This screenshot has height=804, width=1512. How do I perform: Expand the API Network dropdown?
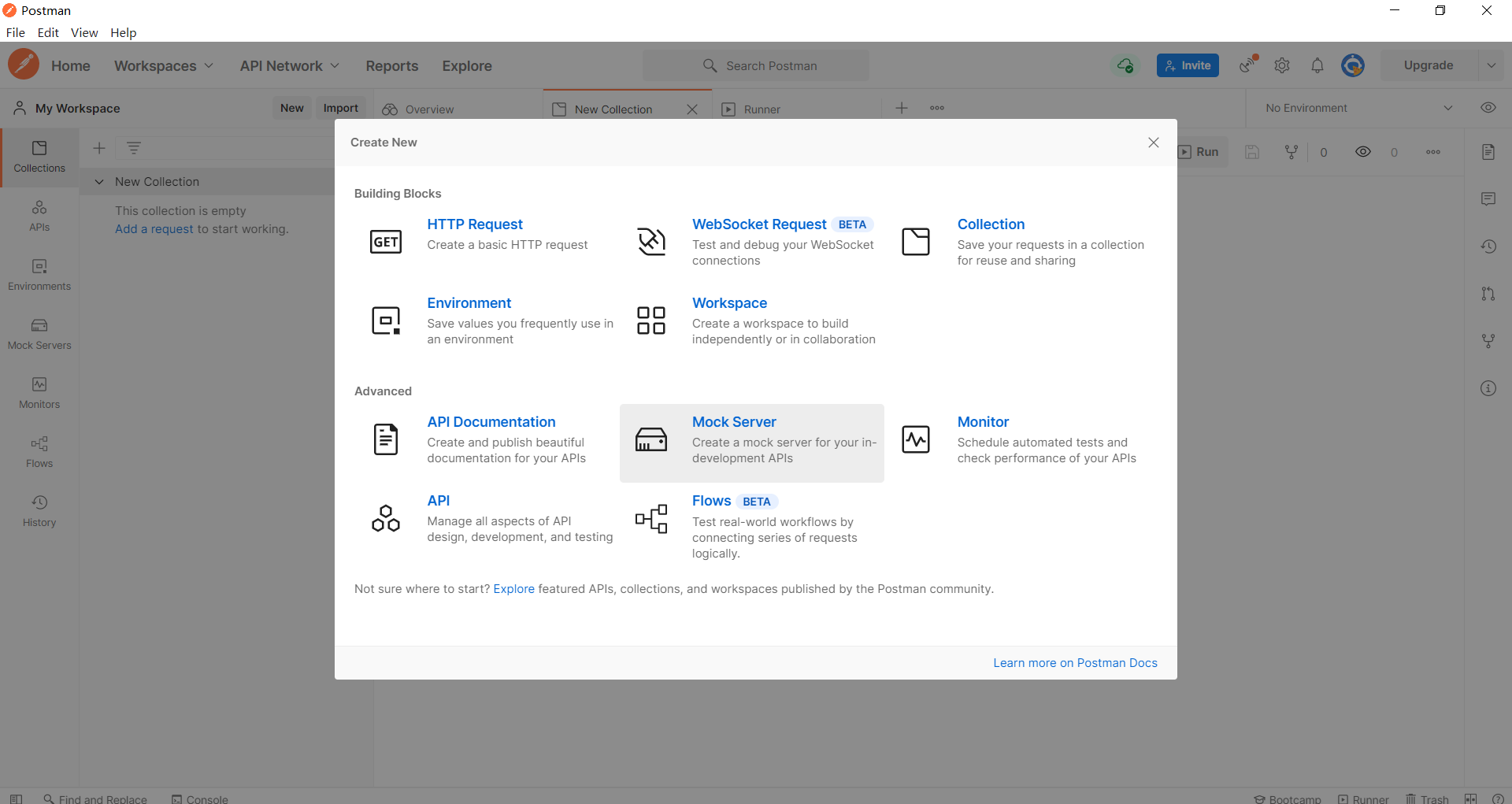pos(290,66)
